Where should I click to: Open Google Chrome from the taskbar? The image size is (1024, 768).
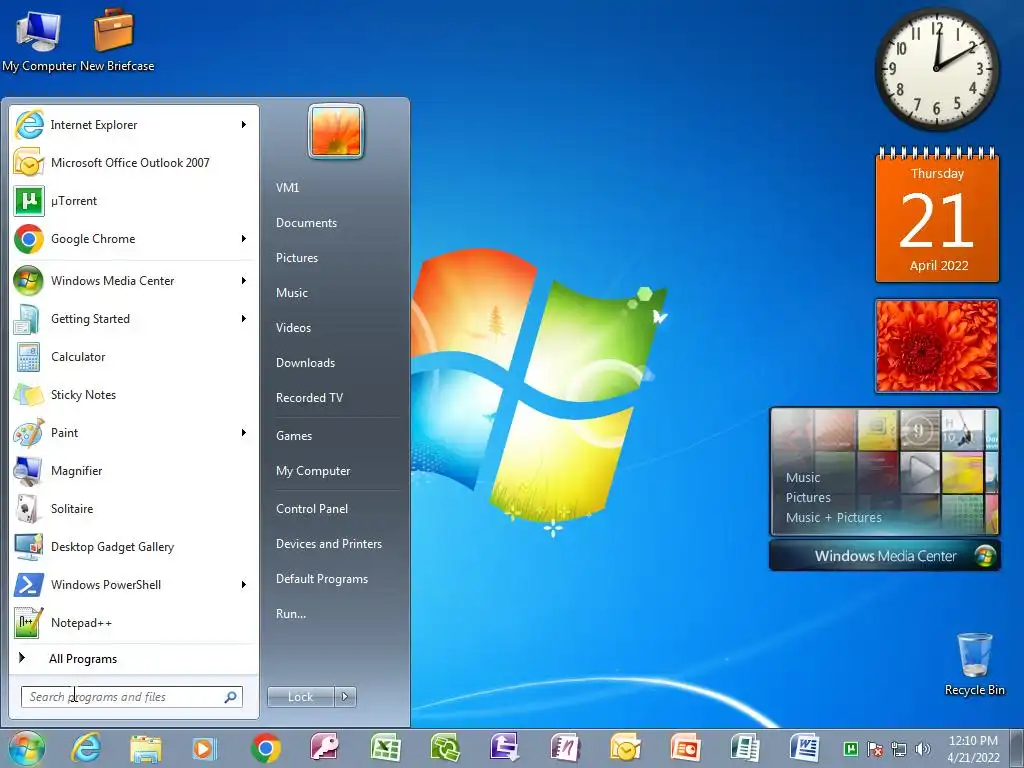coord(266,748)
